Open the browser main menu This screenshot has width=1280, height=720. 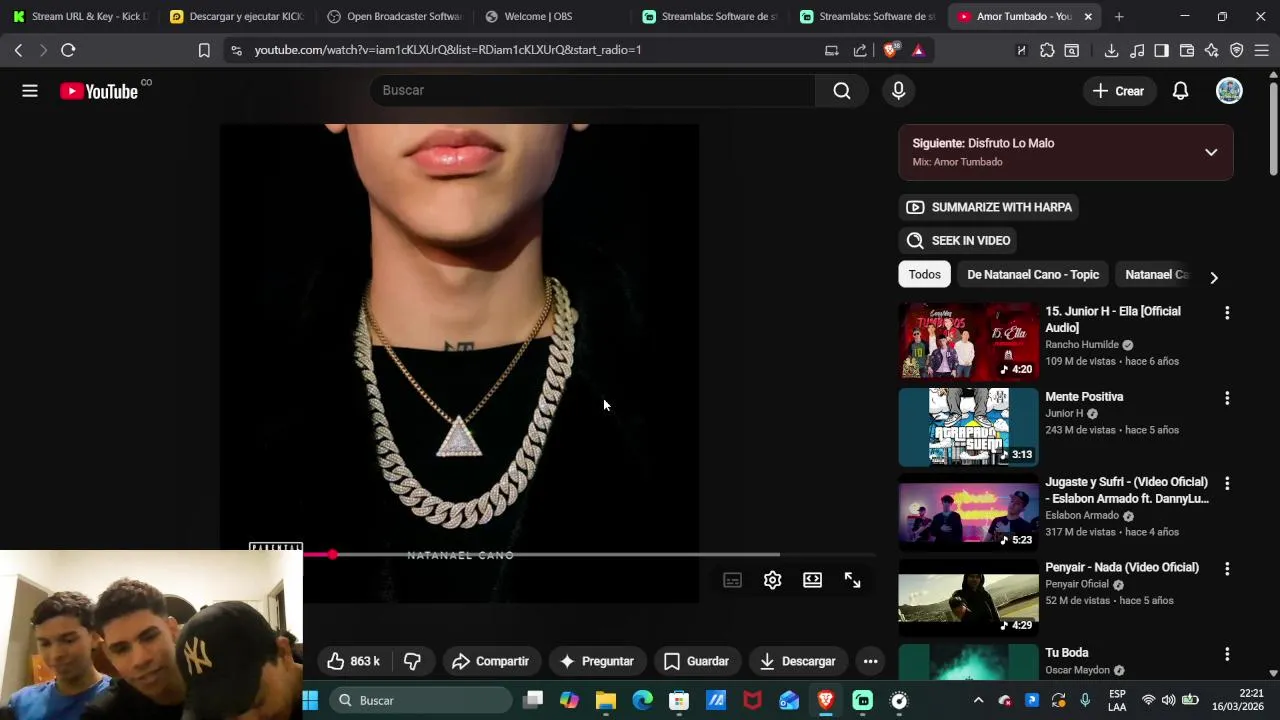point(1262,50)
